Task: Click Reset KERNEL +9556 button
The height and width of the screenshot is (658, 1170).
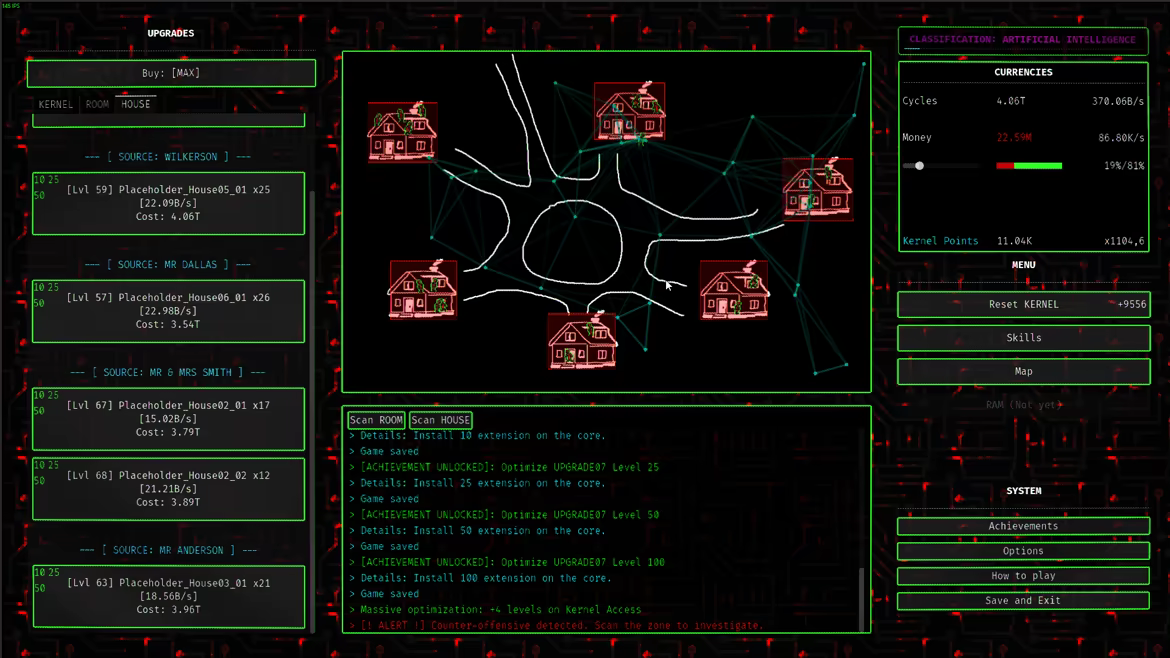Action: point(1024,304)
